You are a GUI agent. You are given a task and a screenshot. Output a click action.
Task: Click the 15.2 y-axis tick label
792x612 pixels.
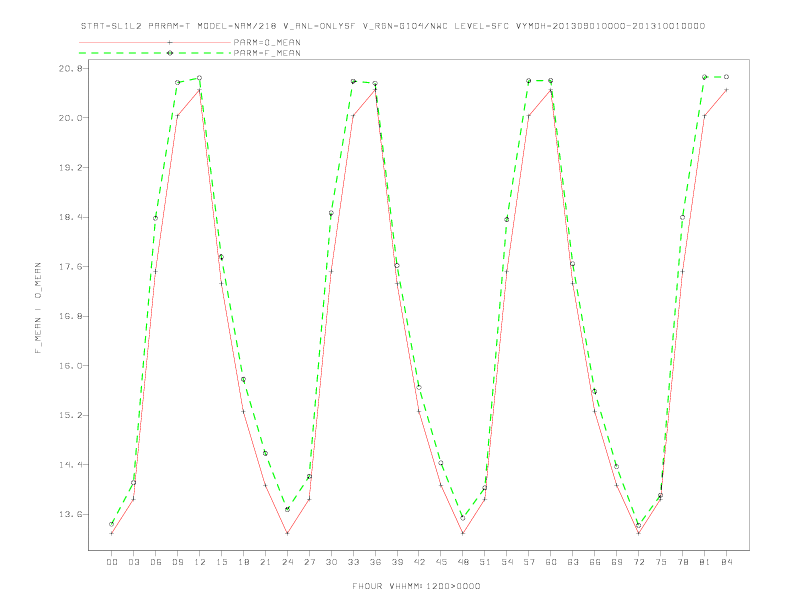tap(70, 415)
